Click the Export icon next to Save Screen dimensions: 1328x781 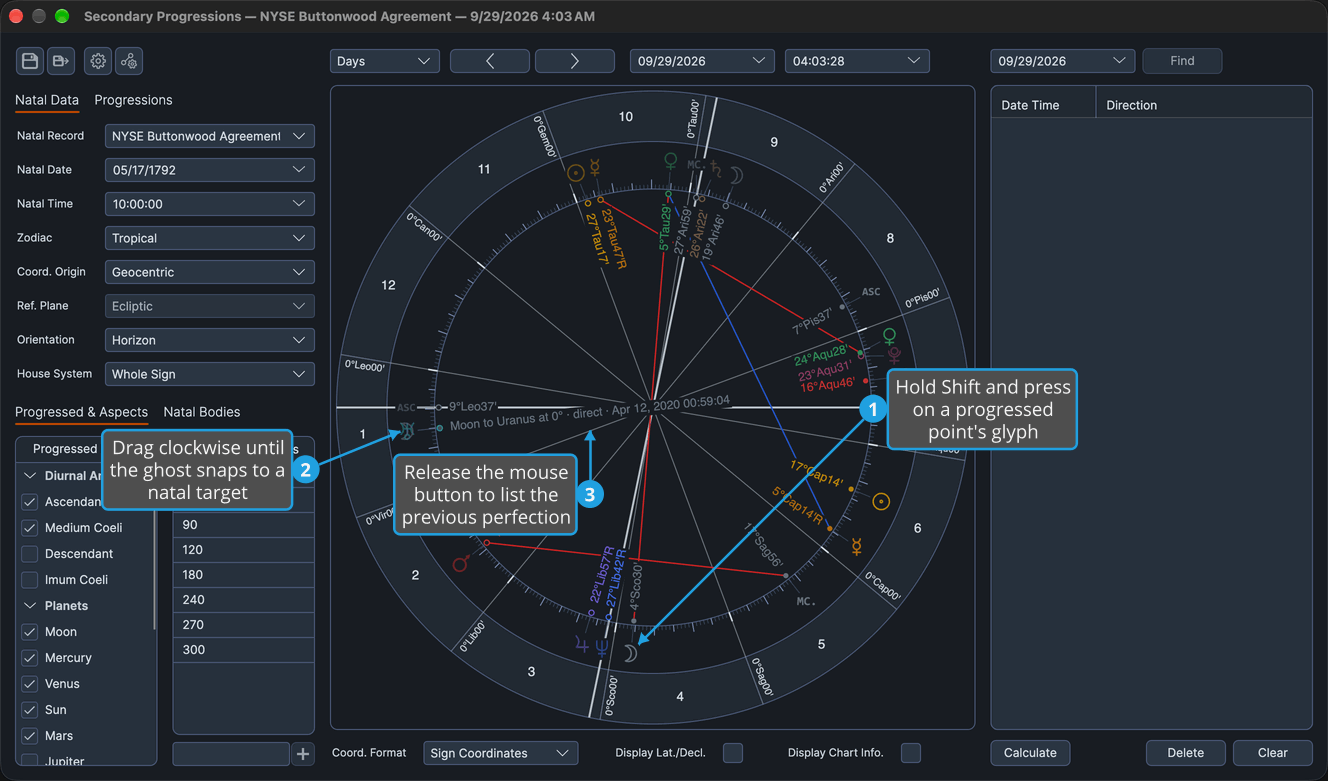coord(61,61)
